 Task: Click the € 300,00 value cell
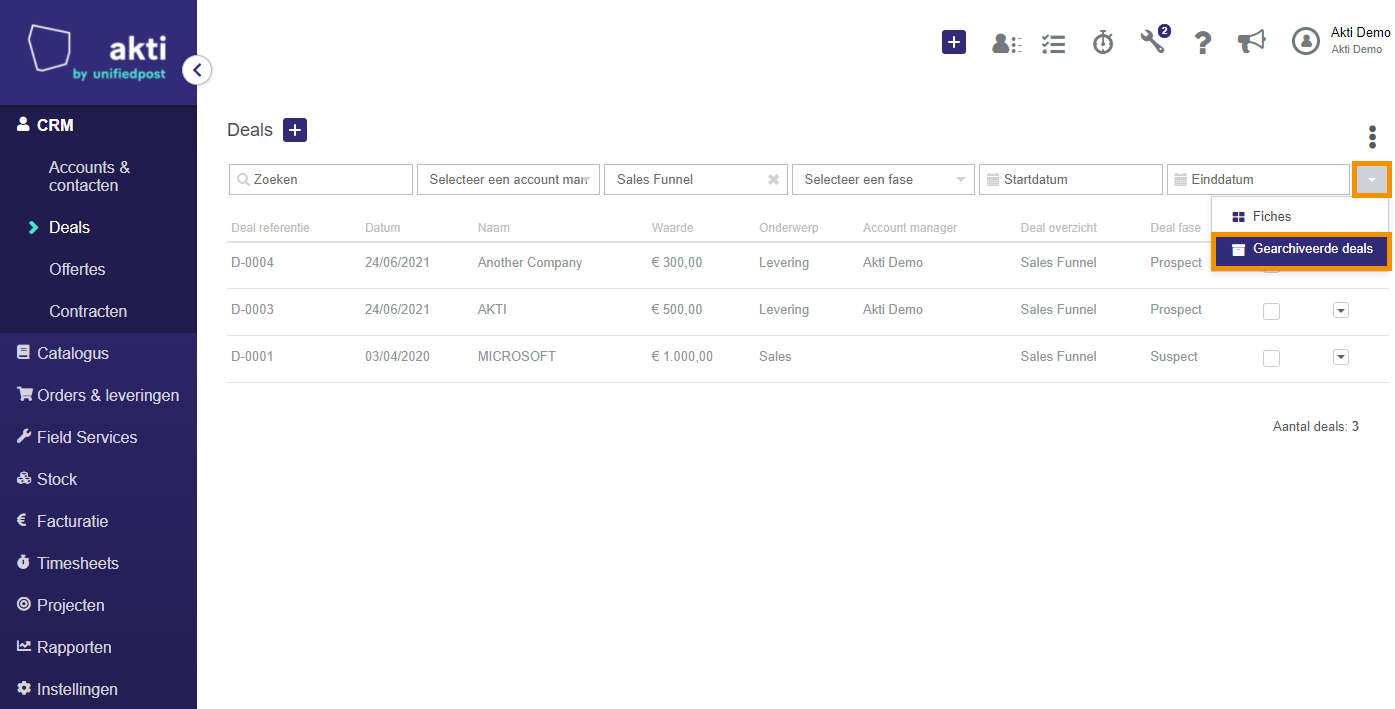[677, 263]
